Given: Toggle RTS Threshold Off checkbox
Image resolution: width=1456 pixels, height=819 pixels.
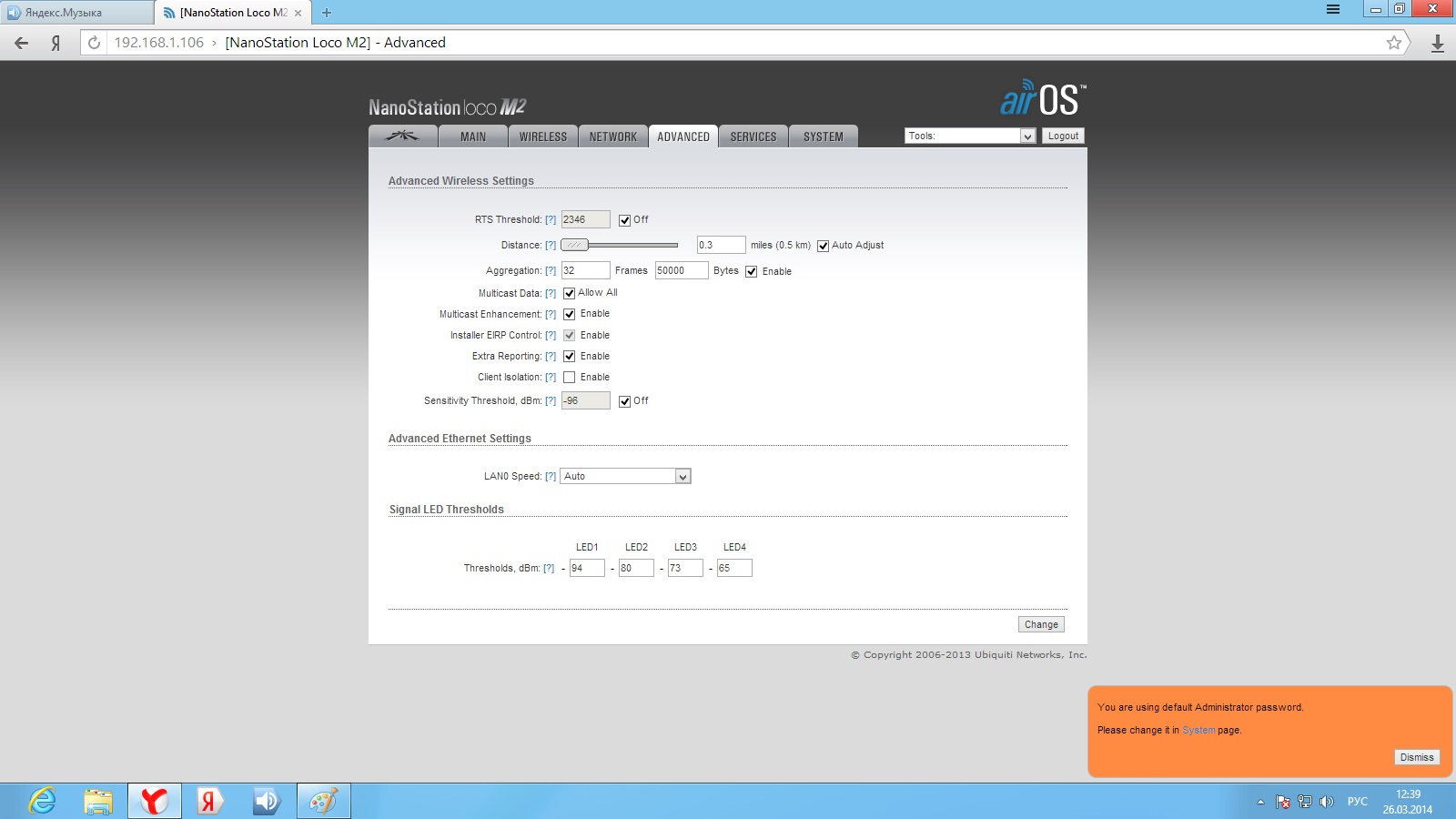Looking at the screenshot, I should pyautogui.click(x=624, y=220).
